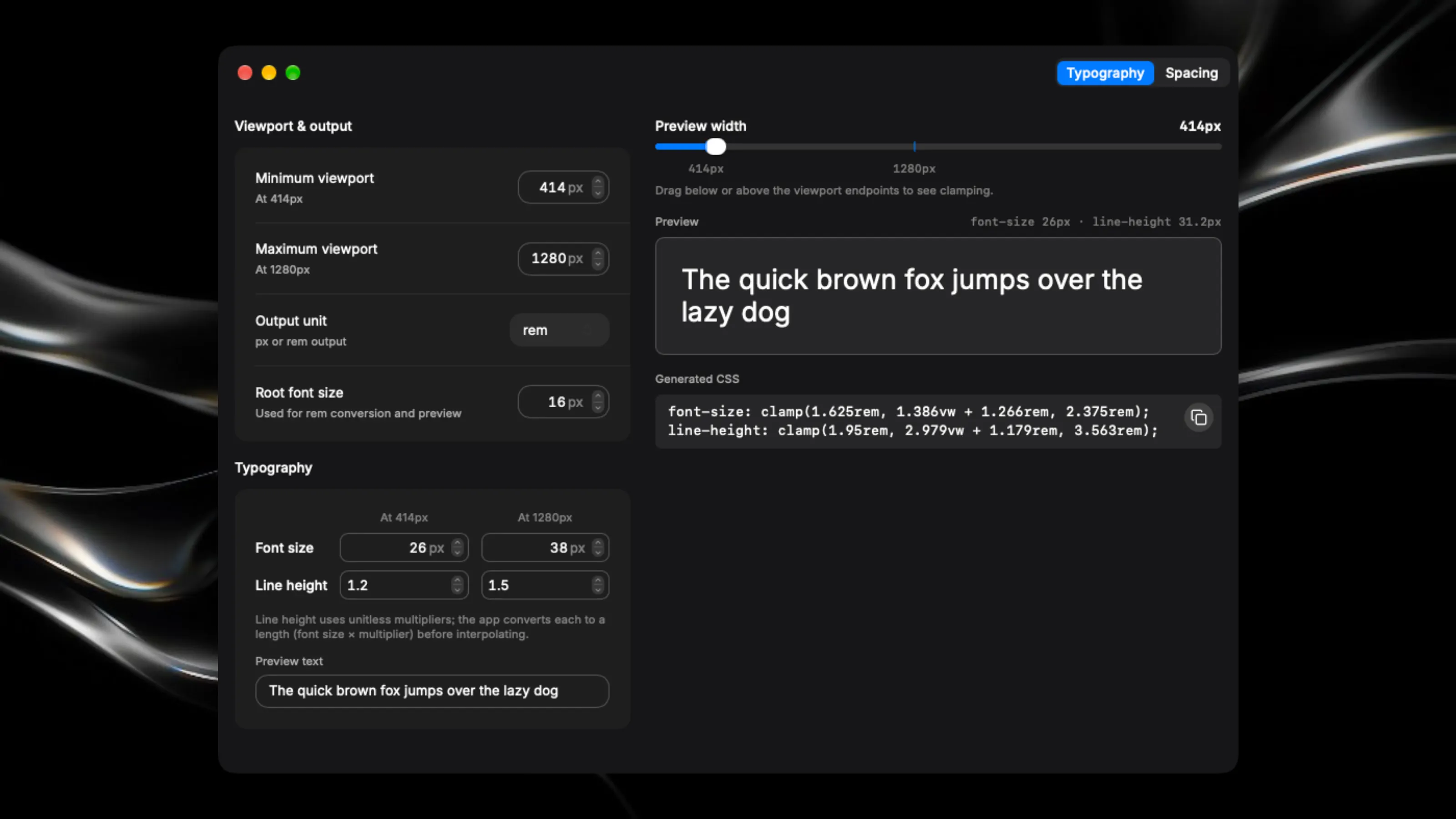This screenshot has width=1456, height=819.
Task: Click the Preview width slider thumb
Action: click(716, 147)
